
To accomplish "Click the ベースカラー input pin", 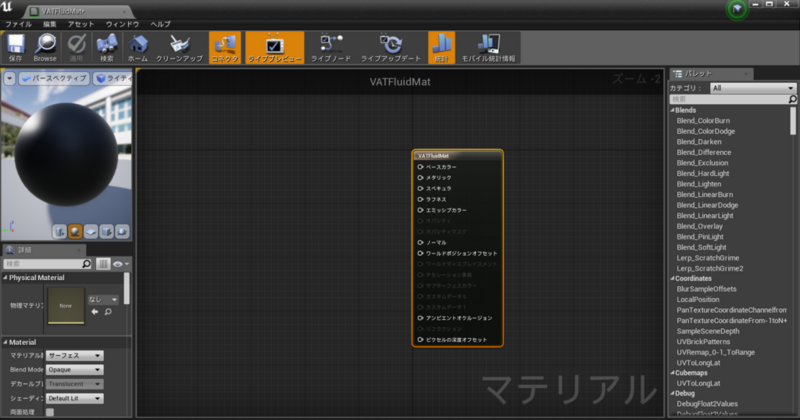I will pyautogui.click(x=420, y=167).
